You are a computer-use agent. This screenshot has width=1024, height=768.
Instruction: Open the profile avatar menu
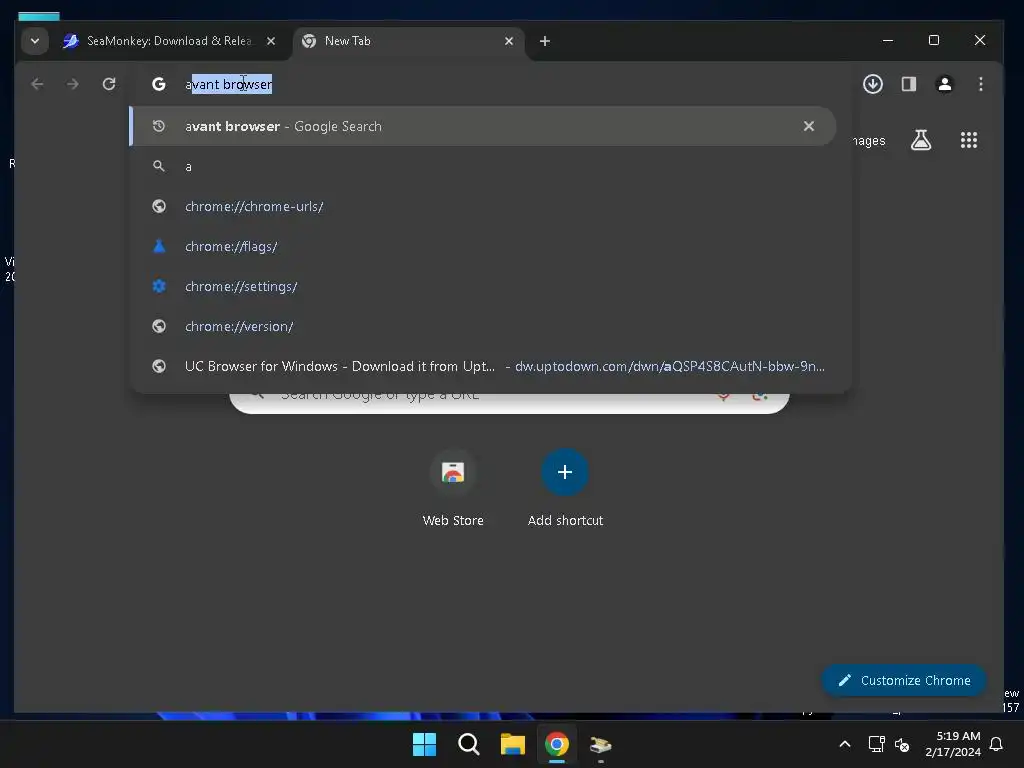[944, 84]
